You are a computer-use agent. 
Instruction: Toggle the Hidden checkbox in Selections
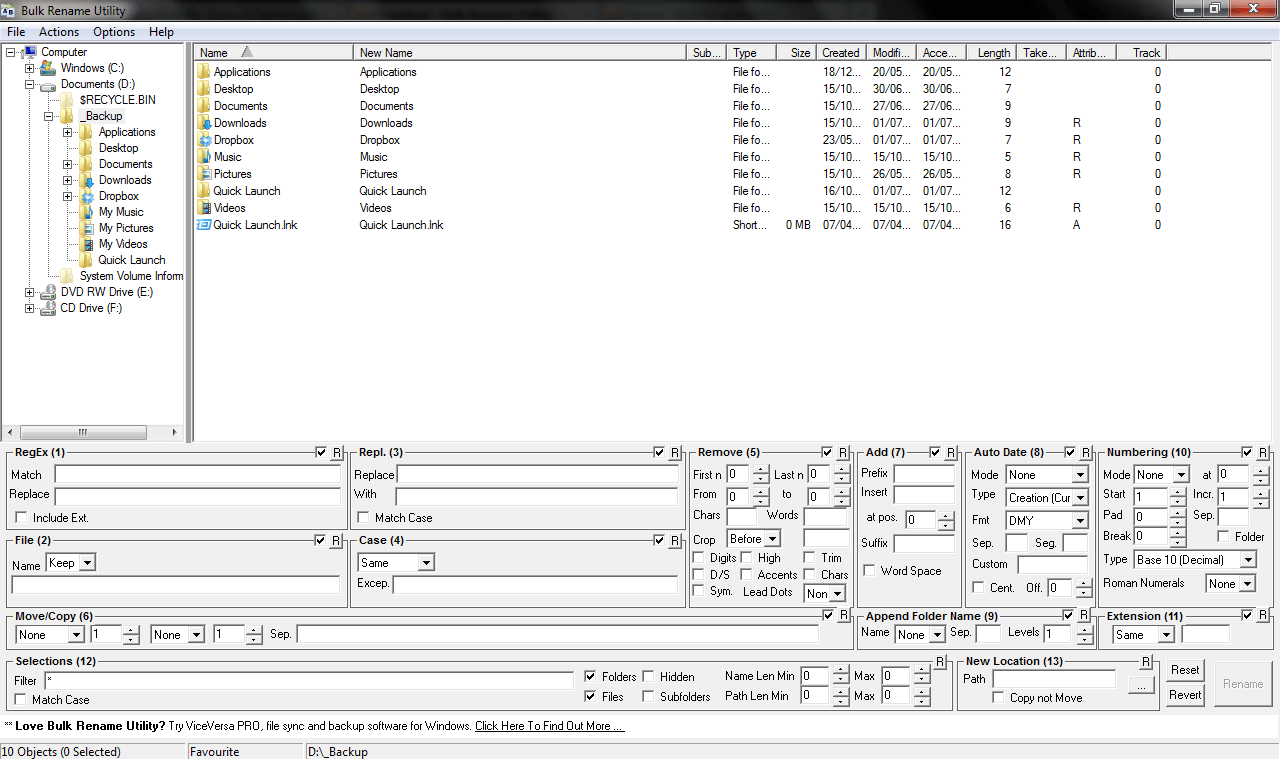(x=649, y=677)
